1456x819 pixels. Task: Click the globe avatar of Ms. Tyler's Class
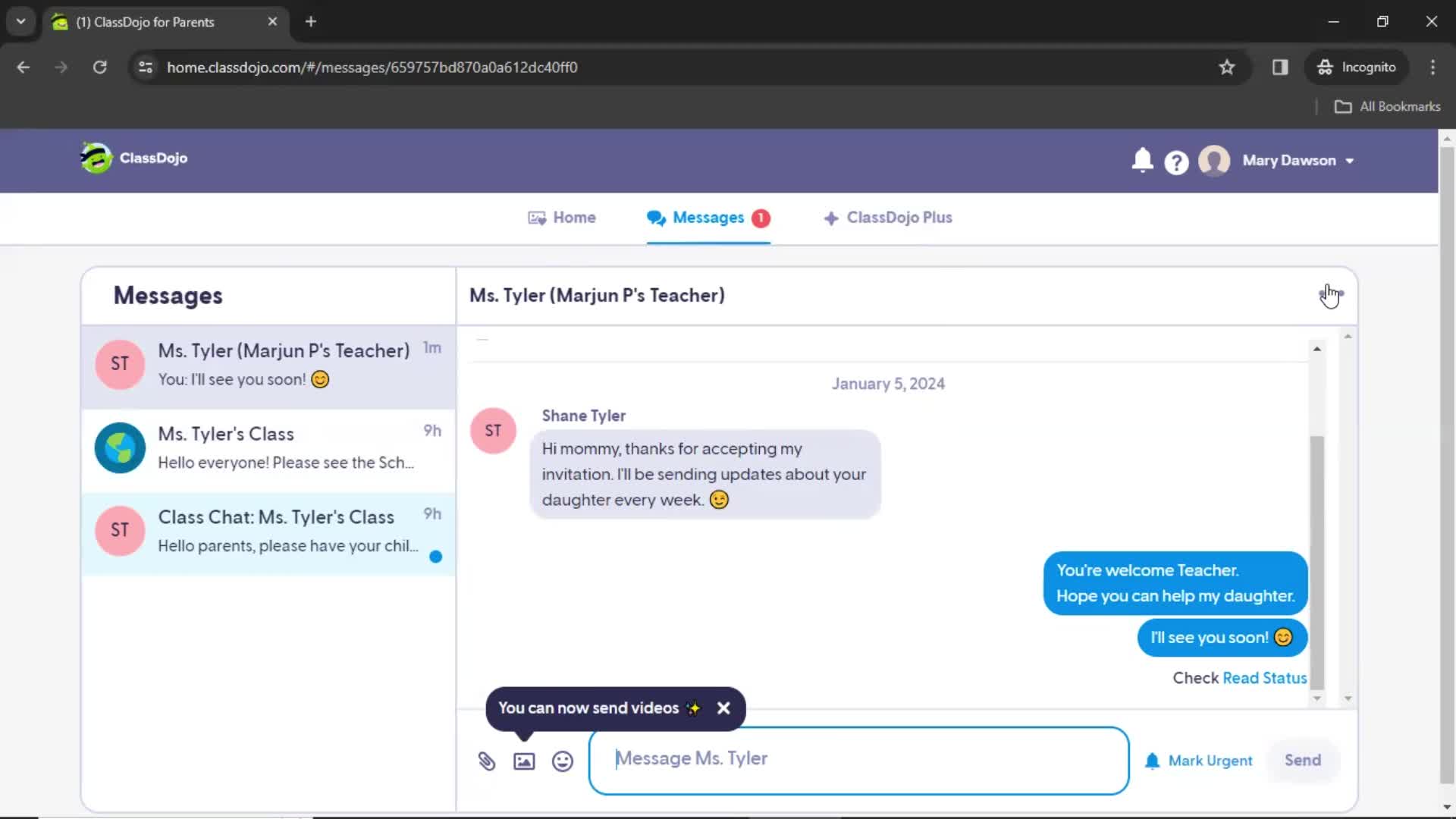120,448
